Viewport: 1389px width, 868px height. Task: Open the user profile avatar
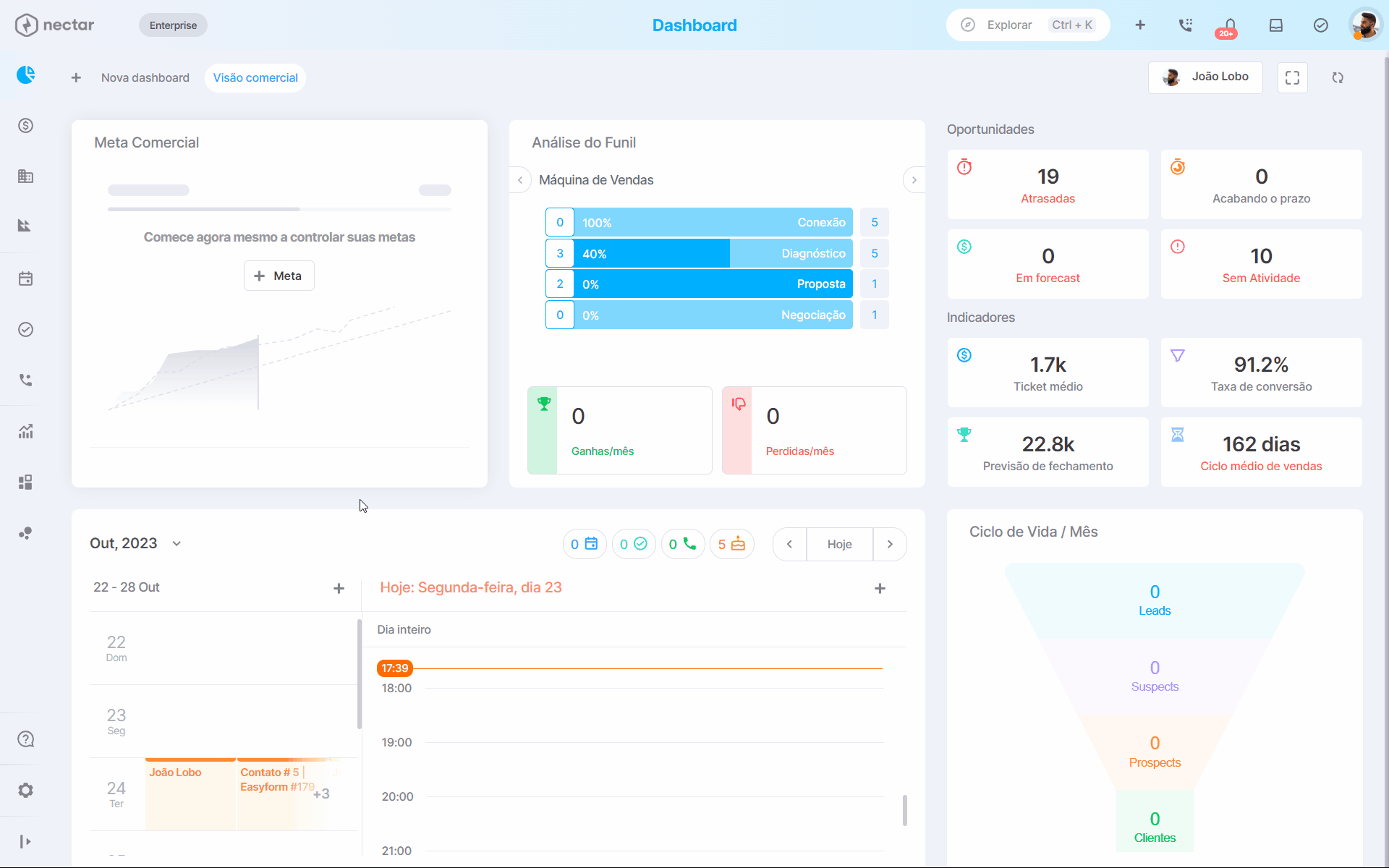point(1365,25)
